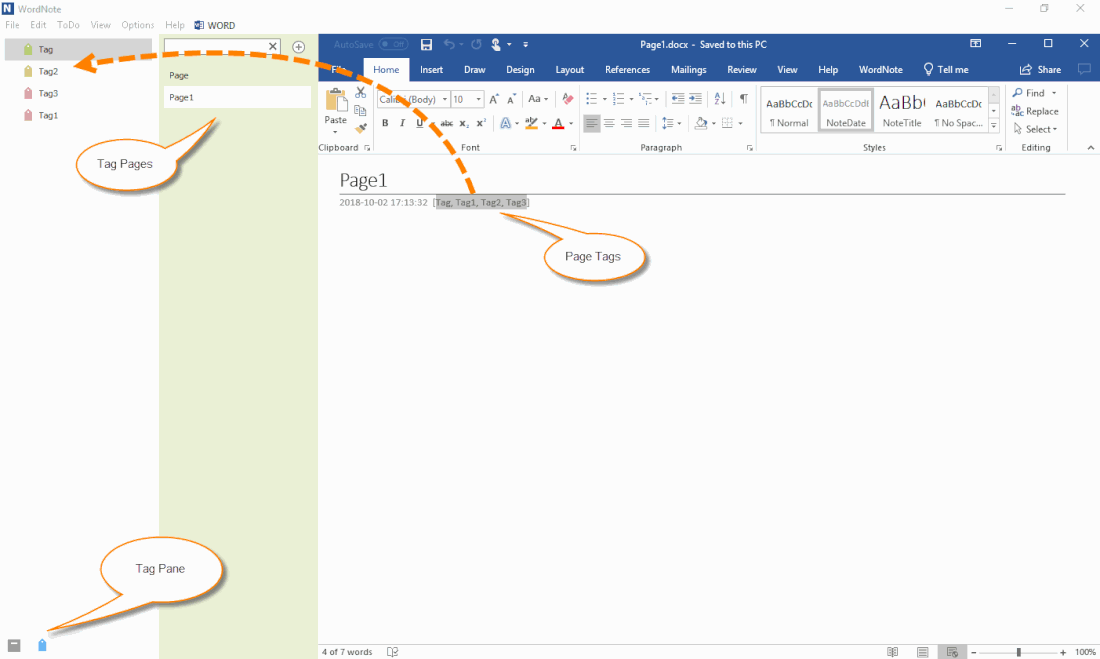Adjust the zoom slider handle
The width and height of the screenshot is (1100, 659).
click(1019, 652)
